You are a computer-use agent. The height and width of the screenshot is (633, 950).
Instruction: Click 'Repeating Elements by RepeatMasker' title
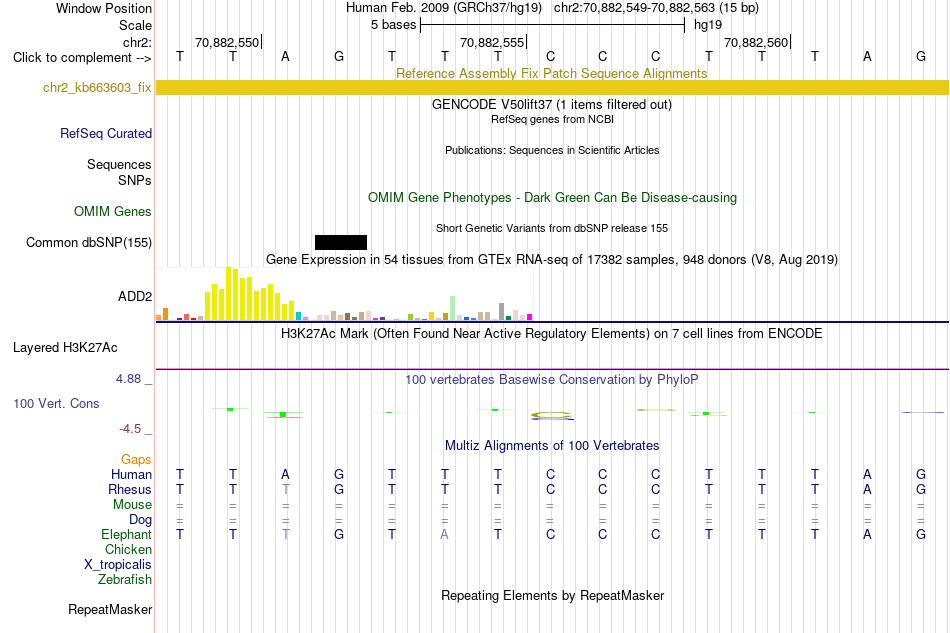(x=552, y=595)
